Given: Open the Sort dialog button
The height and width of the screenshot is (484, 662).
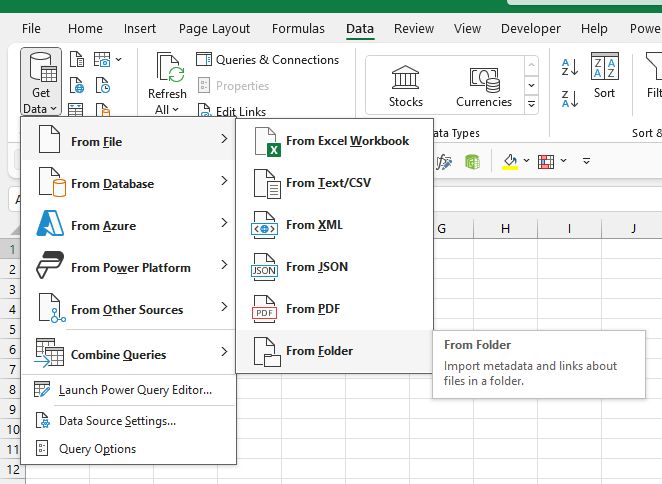Looking at the screenshot, I should (x=605, y=76).
